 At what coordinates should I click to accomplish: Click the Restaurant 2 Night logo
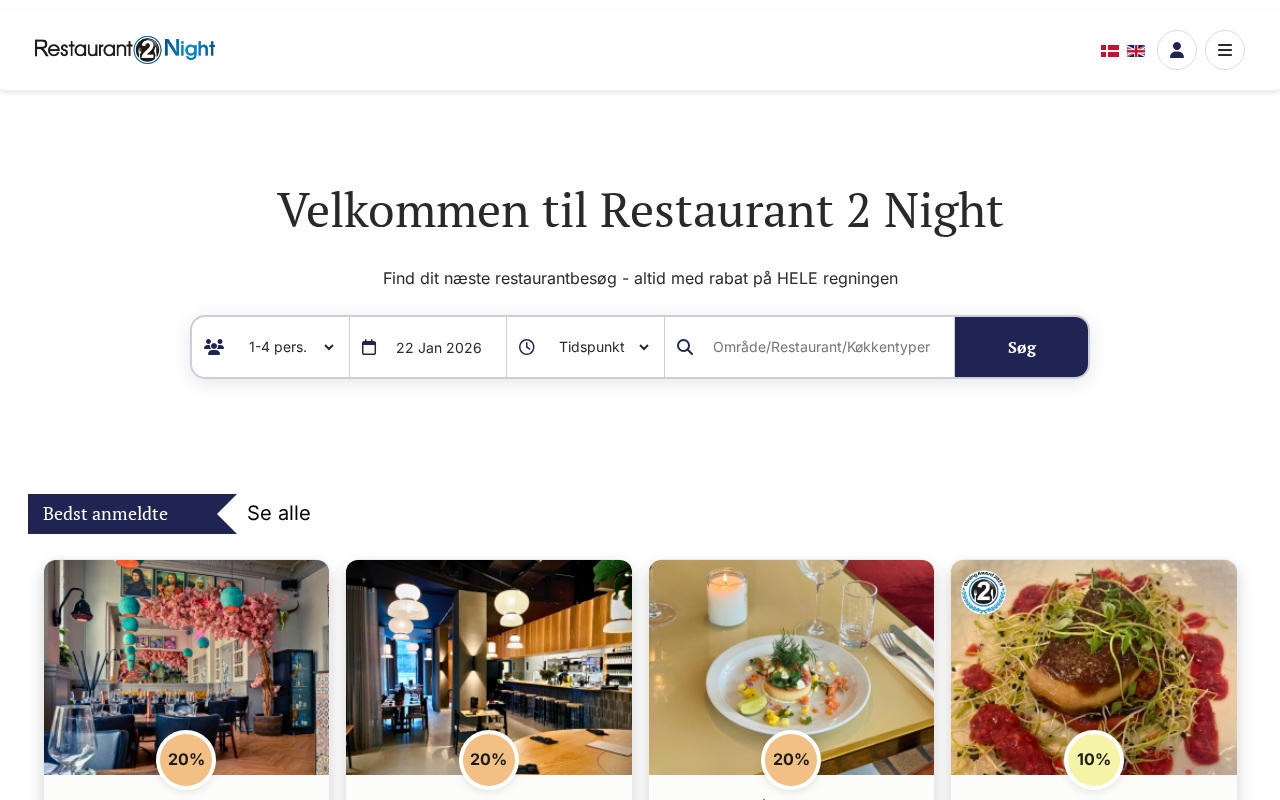coord(125,50)
